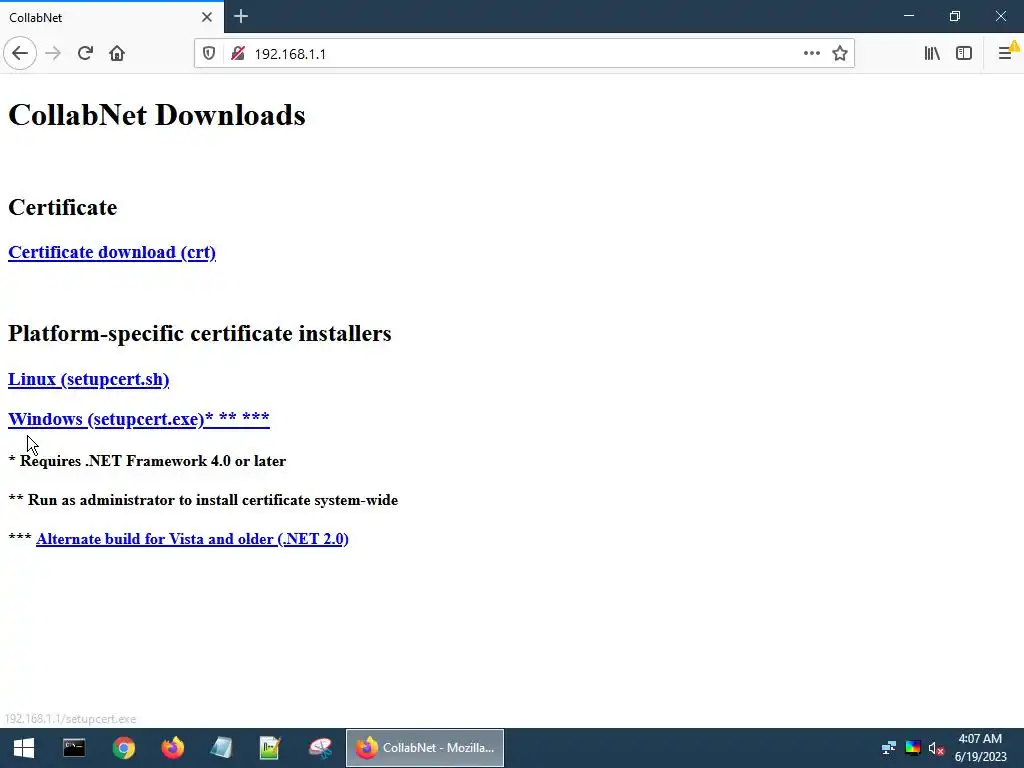
Task: Download the Windows setupcert.exe installer
Action: click(x=138, y=419)
